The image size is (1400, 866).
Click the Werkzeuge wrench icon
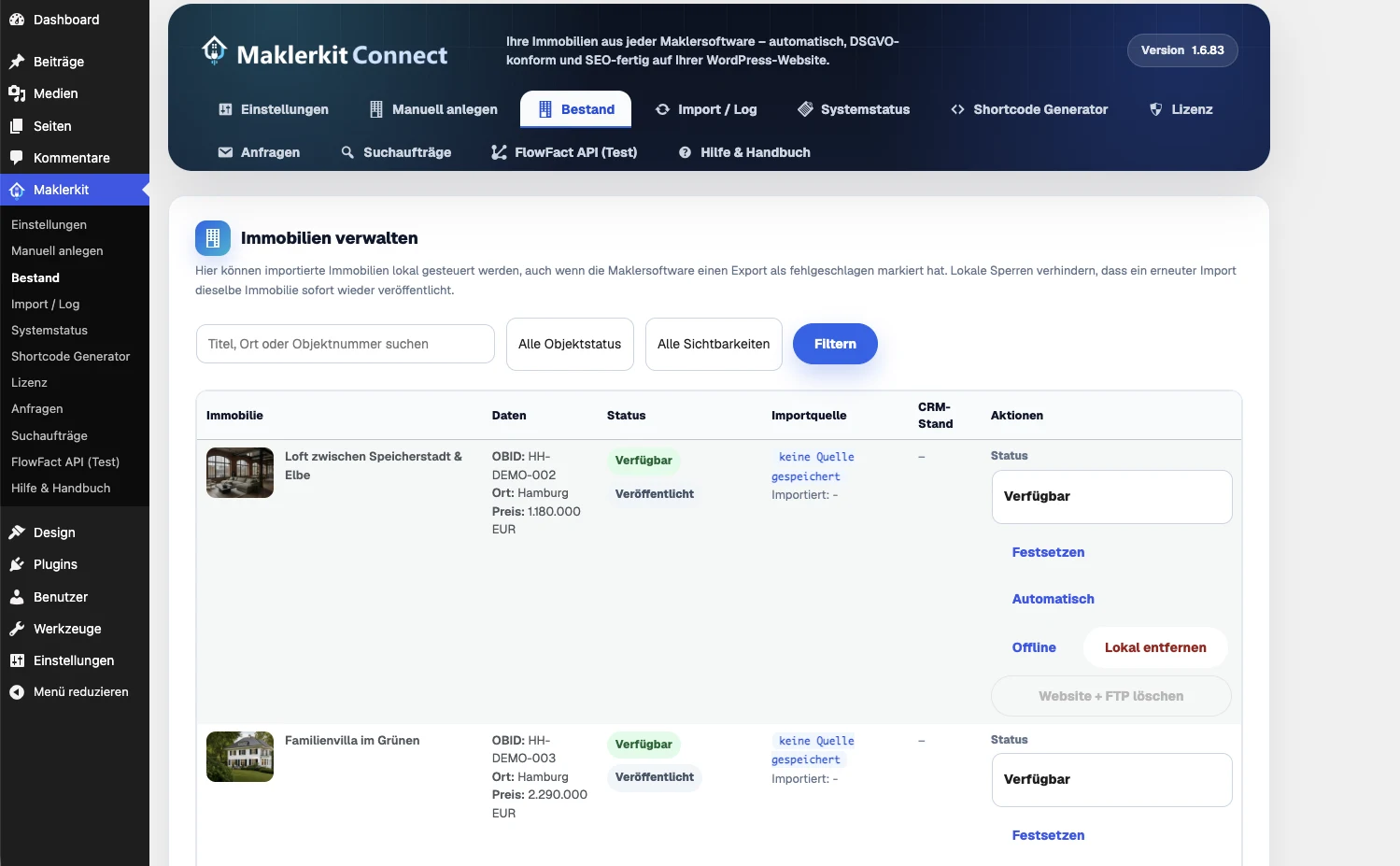click(17, 629)
